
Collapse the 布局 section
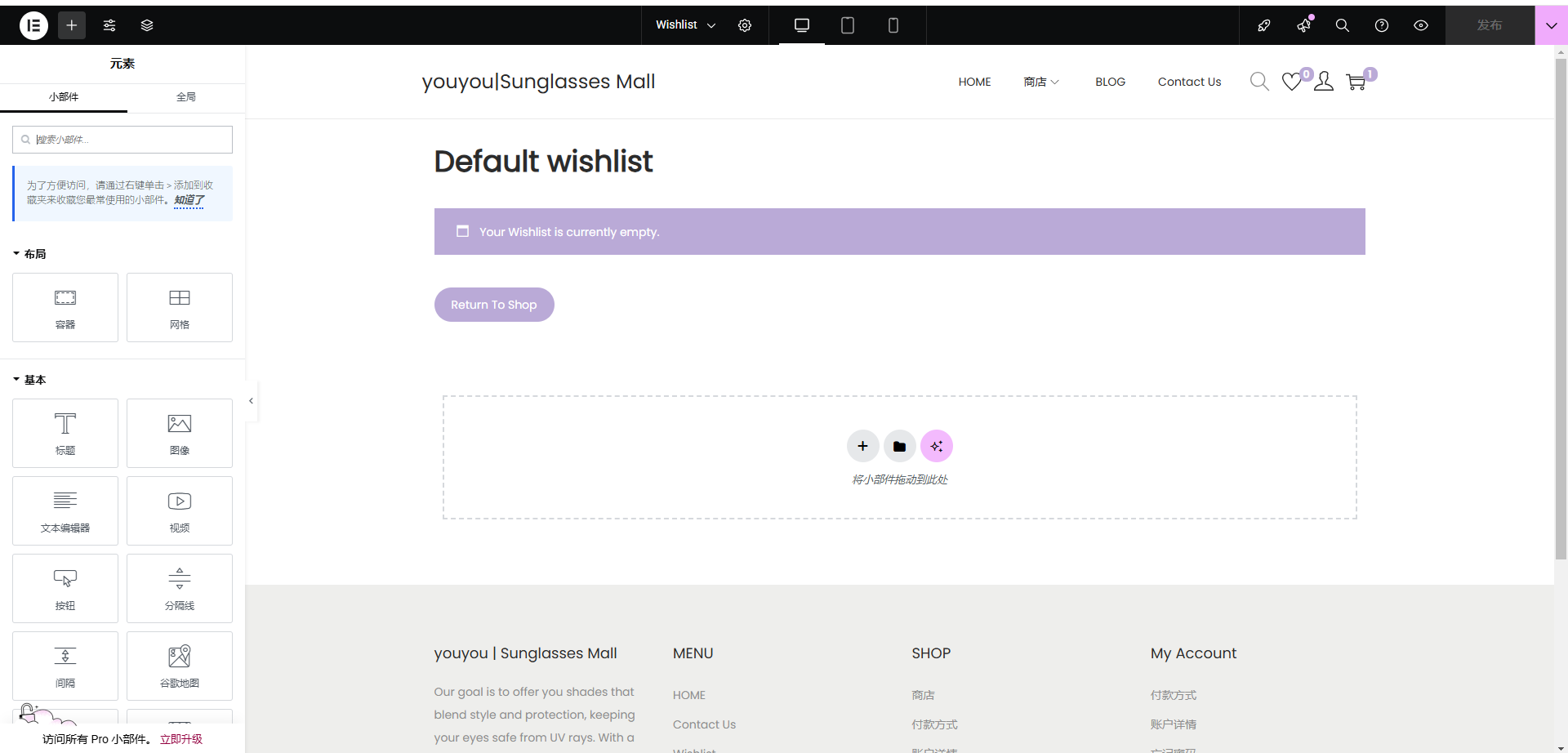click(x=29, y=254)
